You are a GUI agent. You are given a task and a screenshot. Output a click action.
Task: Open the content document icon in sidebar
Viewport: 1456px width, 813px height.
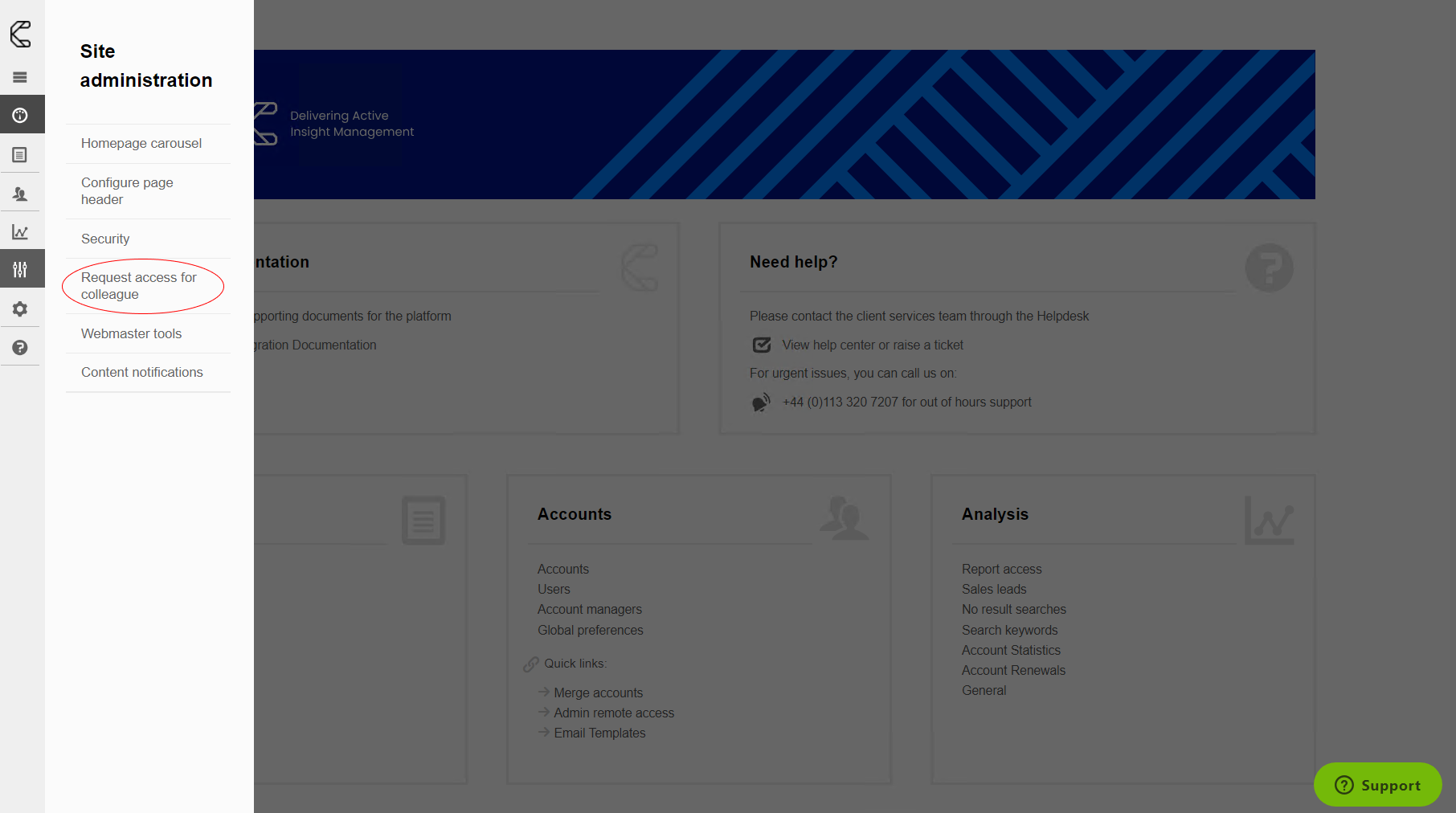pos(20,154)
